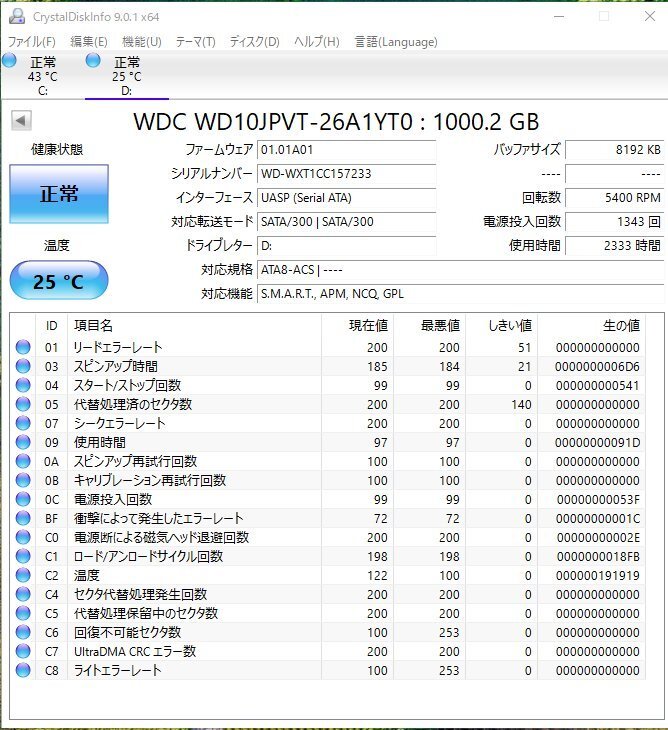Click the status orb for ID C2 温度
The image size is (668, 730).
[23, 575]
